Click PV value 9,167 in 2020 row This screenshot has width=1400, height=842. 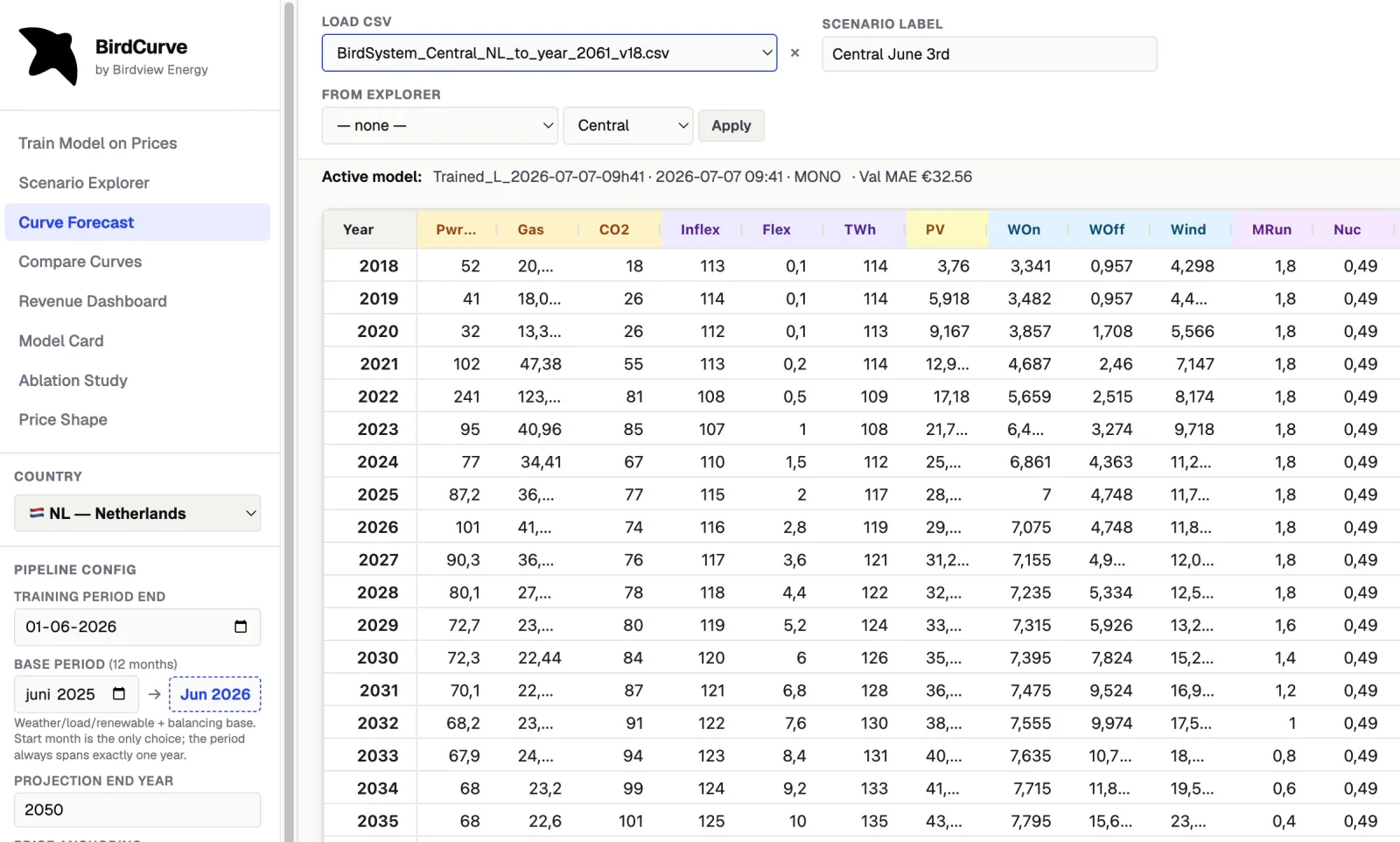coord(948,331)
